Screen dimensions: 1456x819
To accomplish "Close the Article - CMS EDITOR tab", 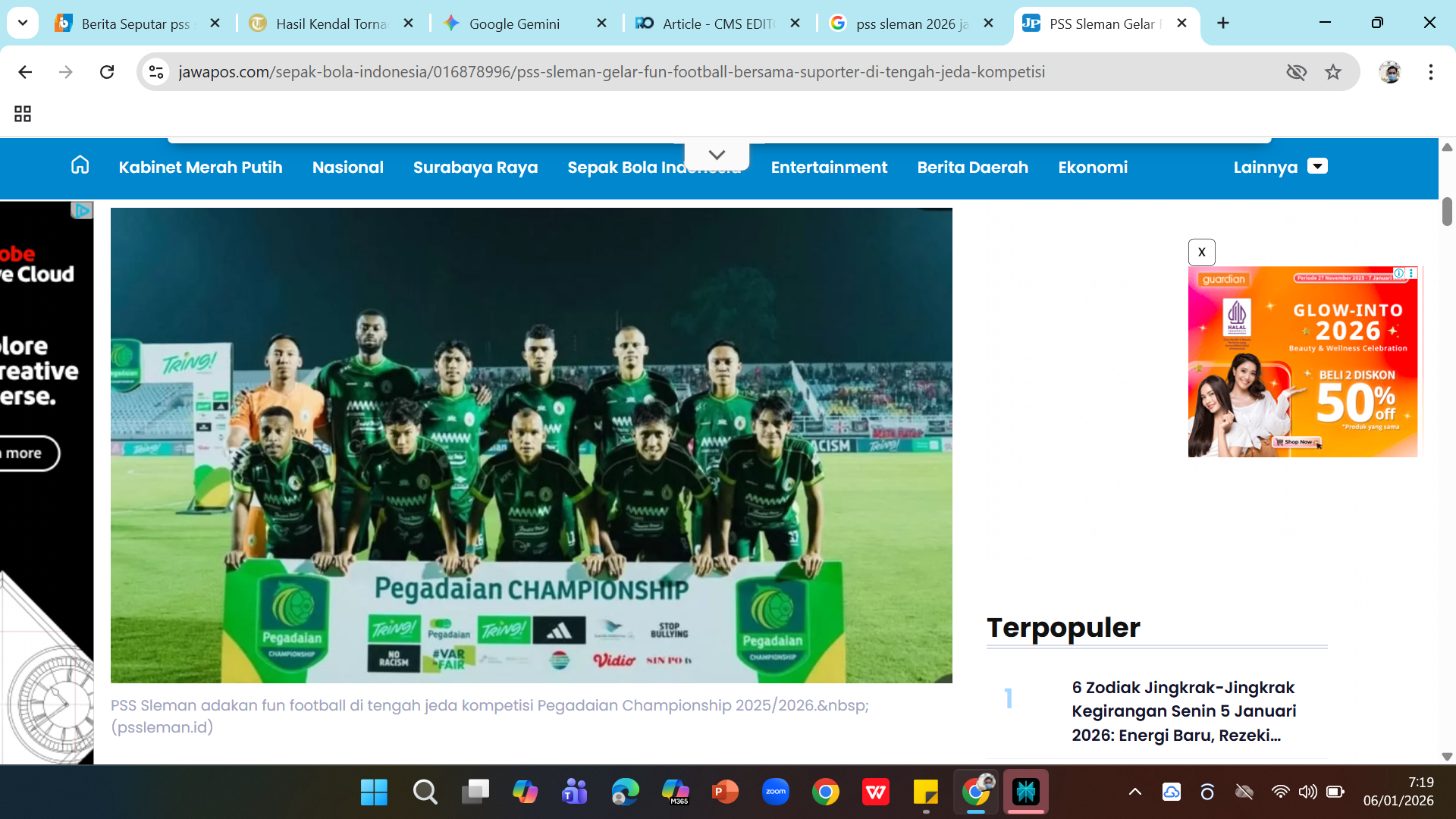I will (795, 24).
